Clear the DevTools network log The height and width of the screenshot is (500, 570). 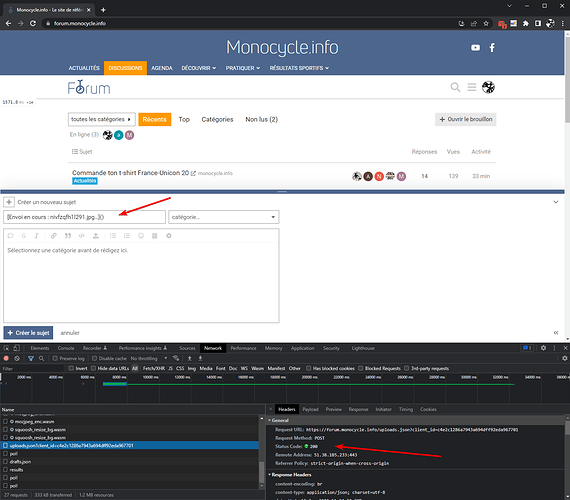[x=17, y=359]
